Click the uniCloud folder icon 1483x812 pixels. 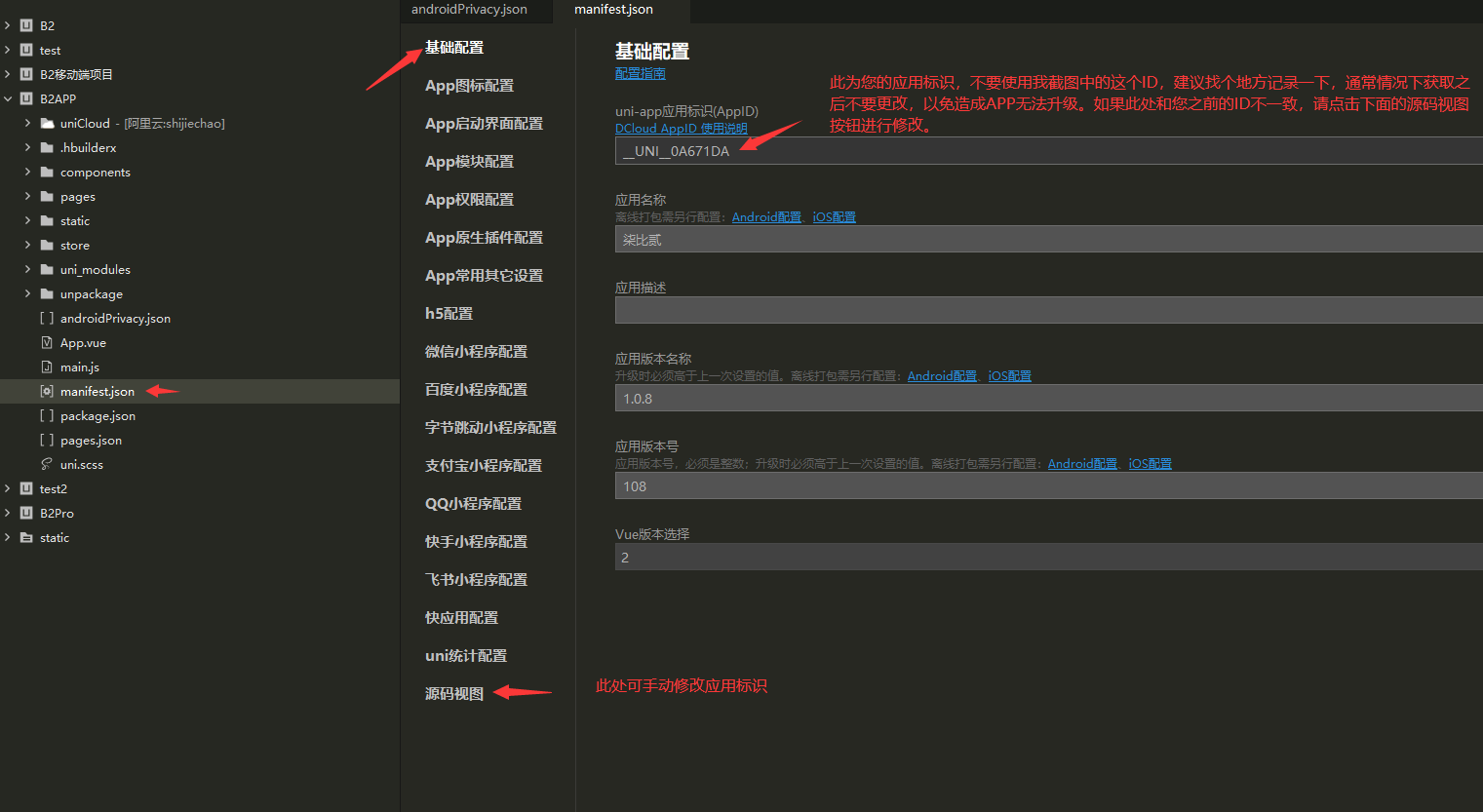coord(47,124)
